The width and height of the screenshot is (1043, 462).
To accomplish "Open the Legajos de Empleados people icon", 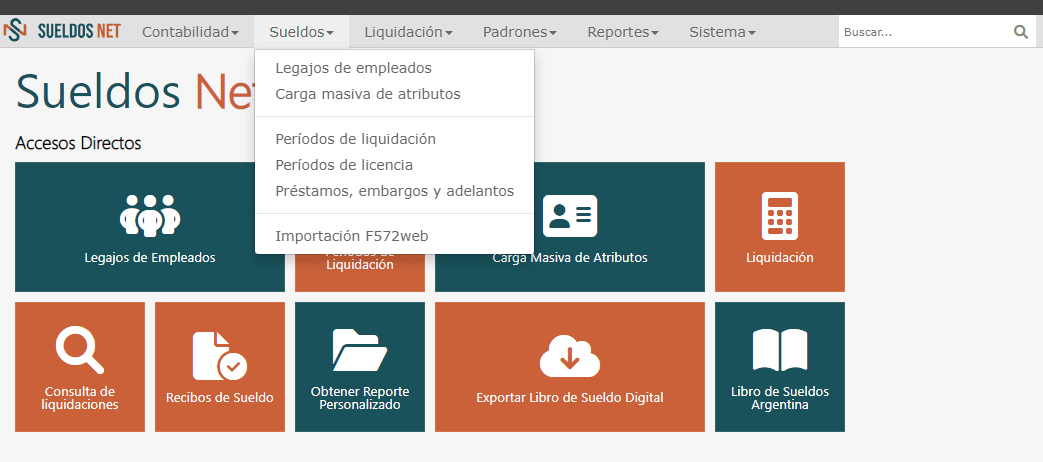I will 150,215.
